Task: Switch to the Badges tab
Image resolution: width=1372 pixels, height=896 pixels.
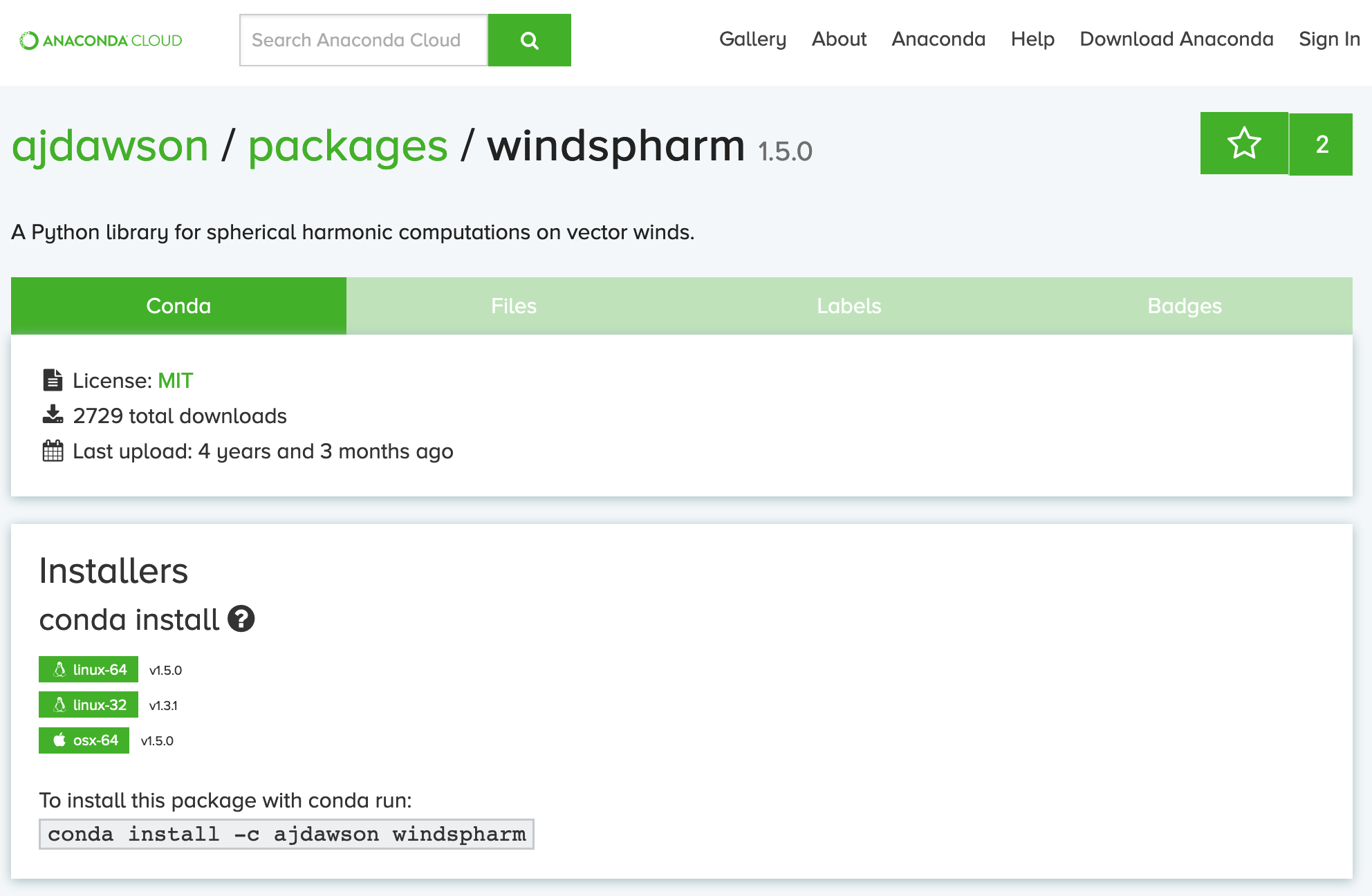Action: (x=1185, y=306)
